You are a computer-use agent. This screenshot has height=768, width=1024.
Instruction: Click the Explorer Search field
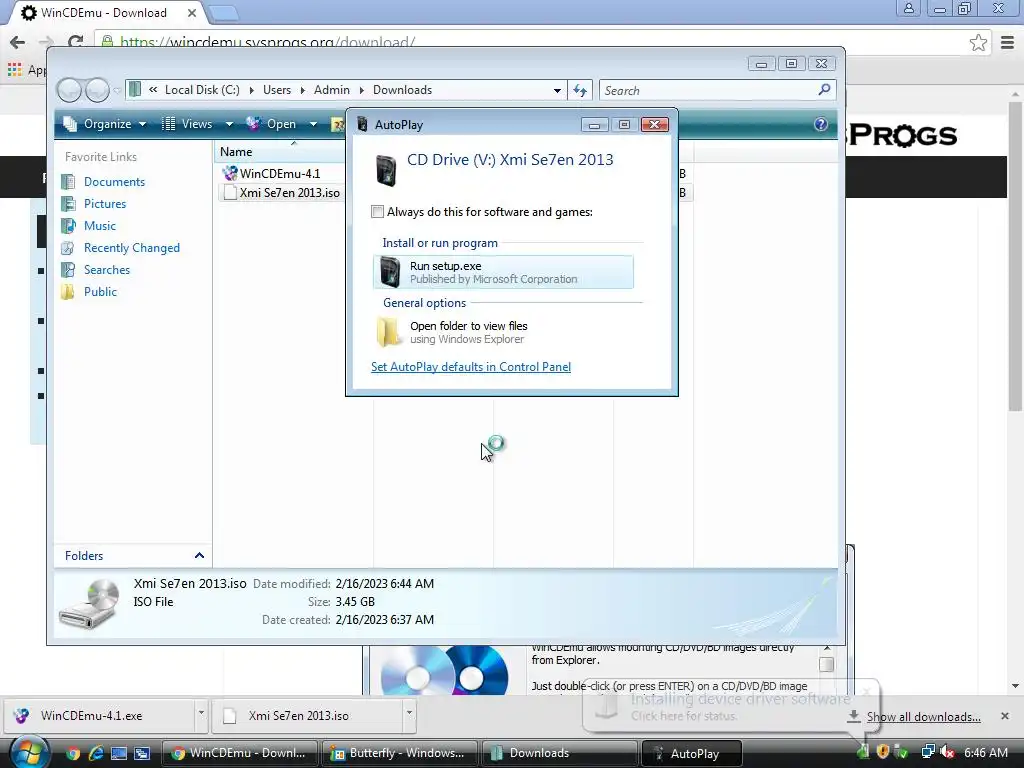click(708, 90)
